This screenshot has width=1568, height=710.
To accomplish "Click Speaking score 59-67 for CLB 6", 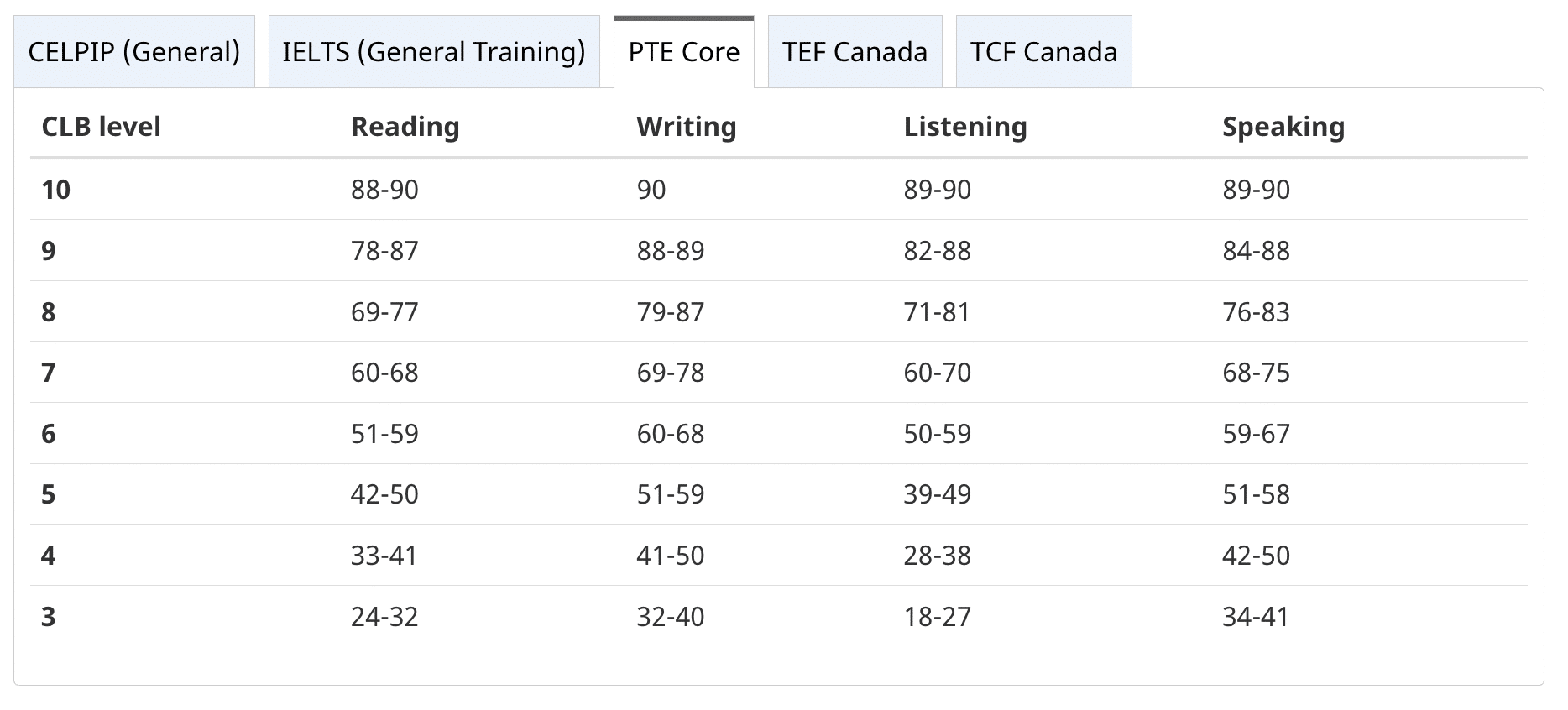I will (x=1256, y=434).
